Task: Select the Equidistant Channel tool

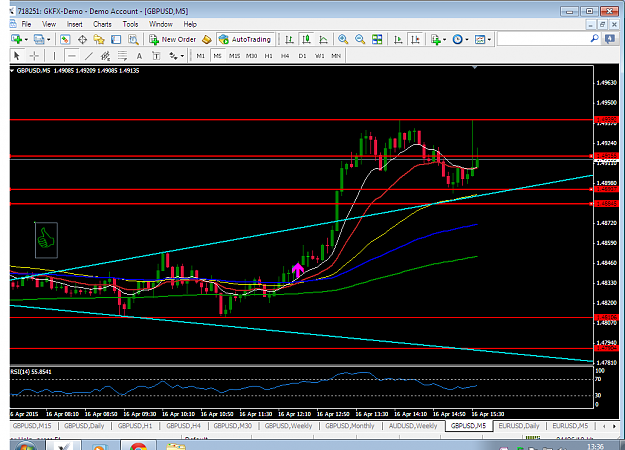Action: click(x=105, y=56)
